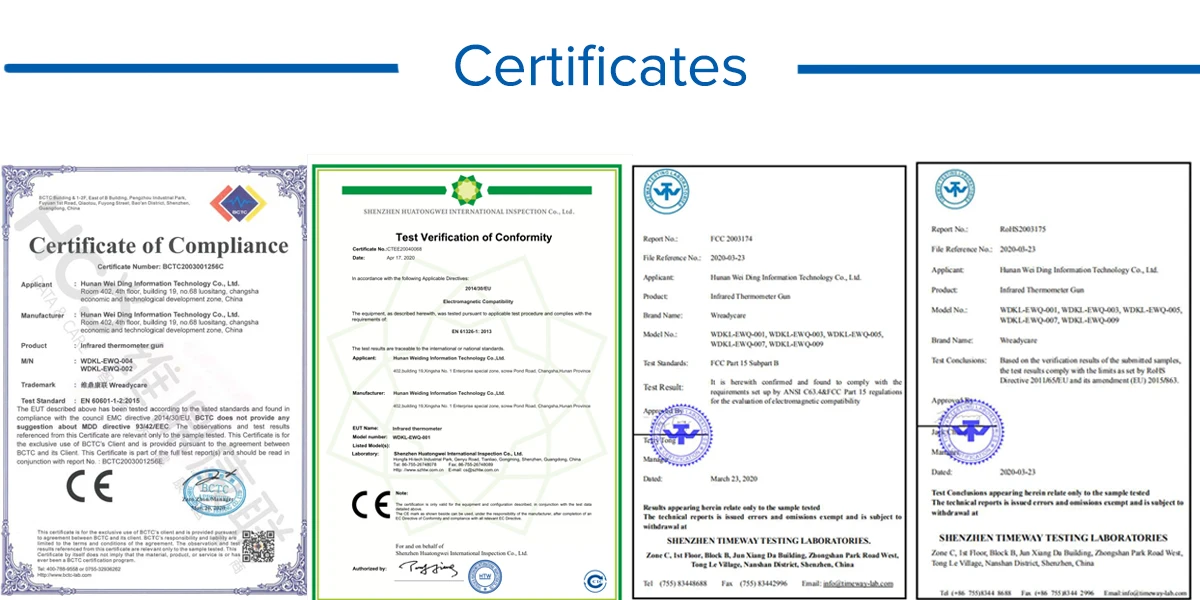This screenshot has height=600, width=1200.
Task: Click 'SHENZHEN HUATONGWEI INTERNATIONAL INSPECTION' header
Action: tap(467, 213)
